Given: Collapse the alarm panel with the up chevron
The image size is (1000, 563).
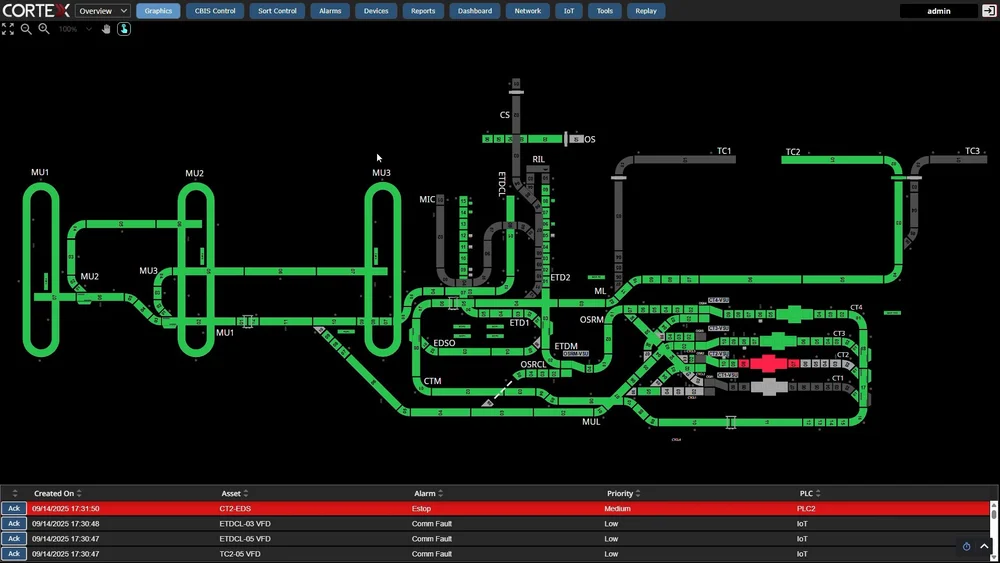Looking at the screenshot, I should point(984,546).
